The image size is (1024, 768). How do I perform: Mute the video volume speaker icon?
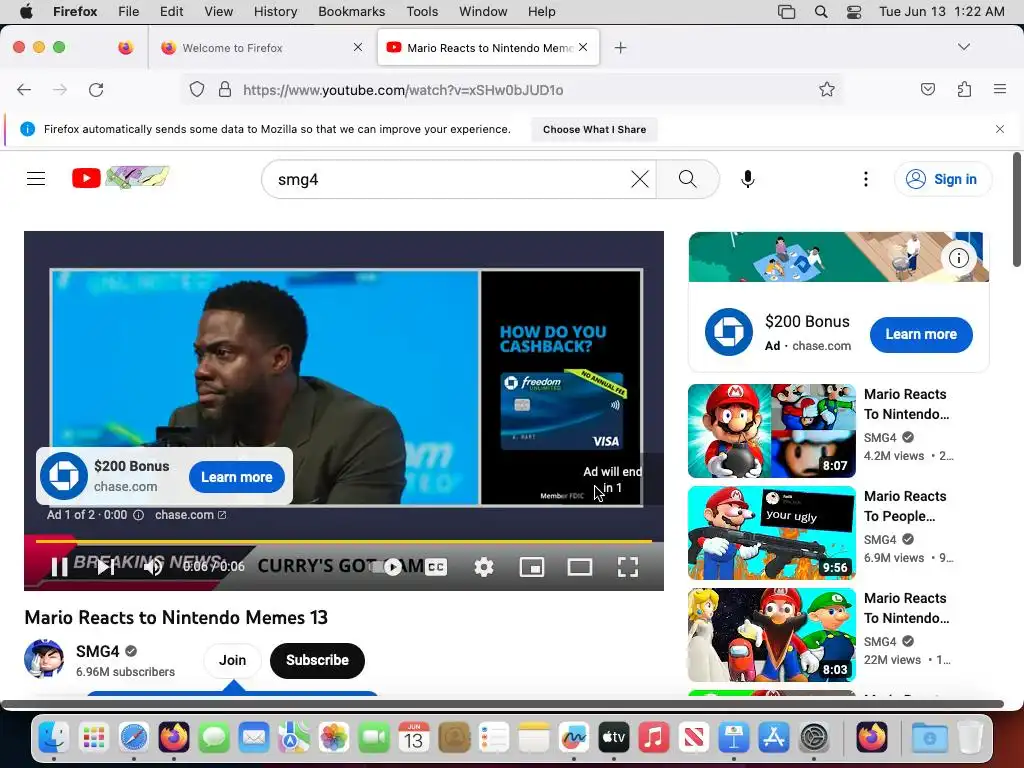[153, 567]
